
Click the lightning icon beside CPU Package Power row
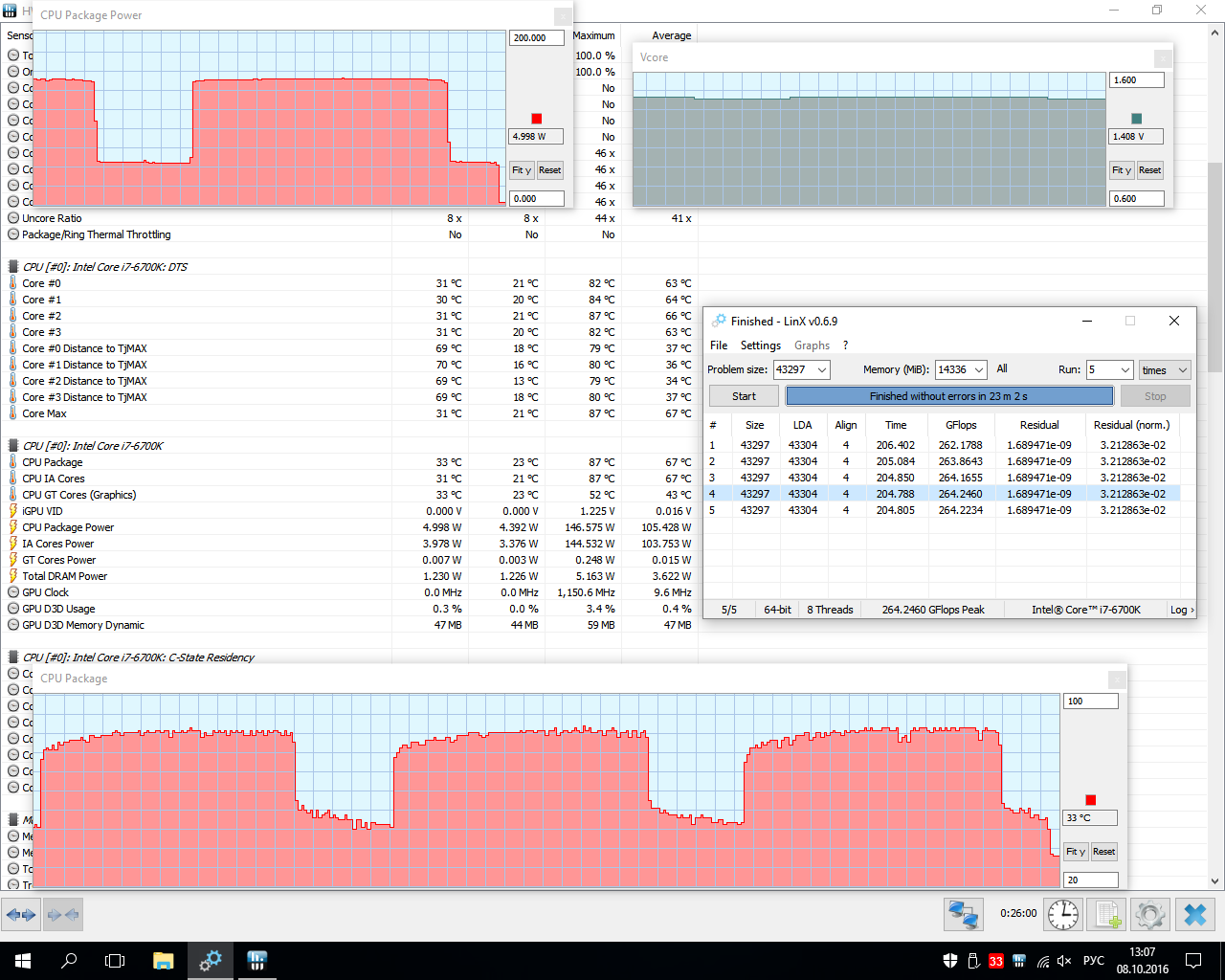[x=13, y=527]
